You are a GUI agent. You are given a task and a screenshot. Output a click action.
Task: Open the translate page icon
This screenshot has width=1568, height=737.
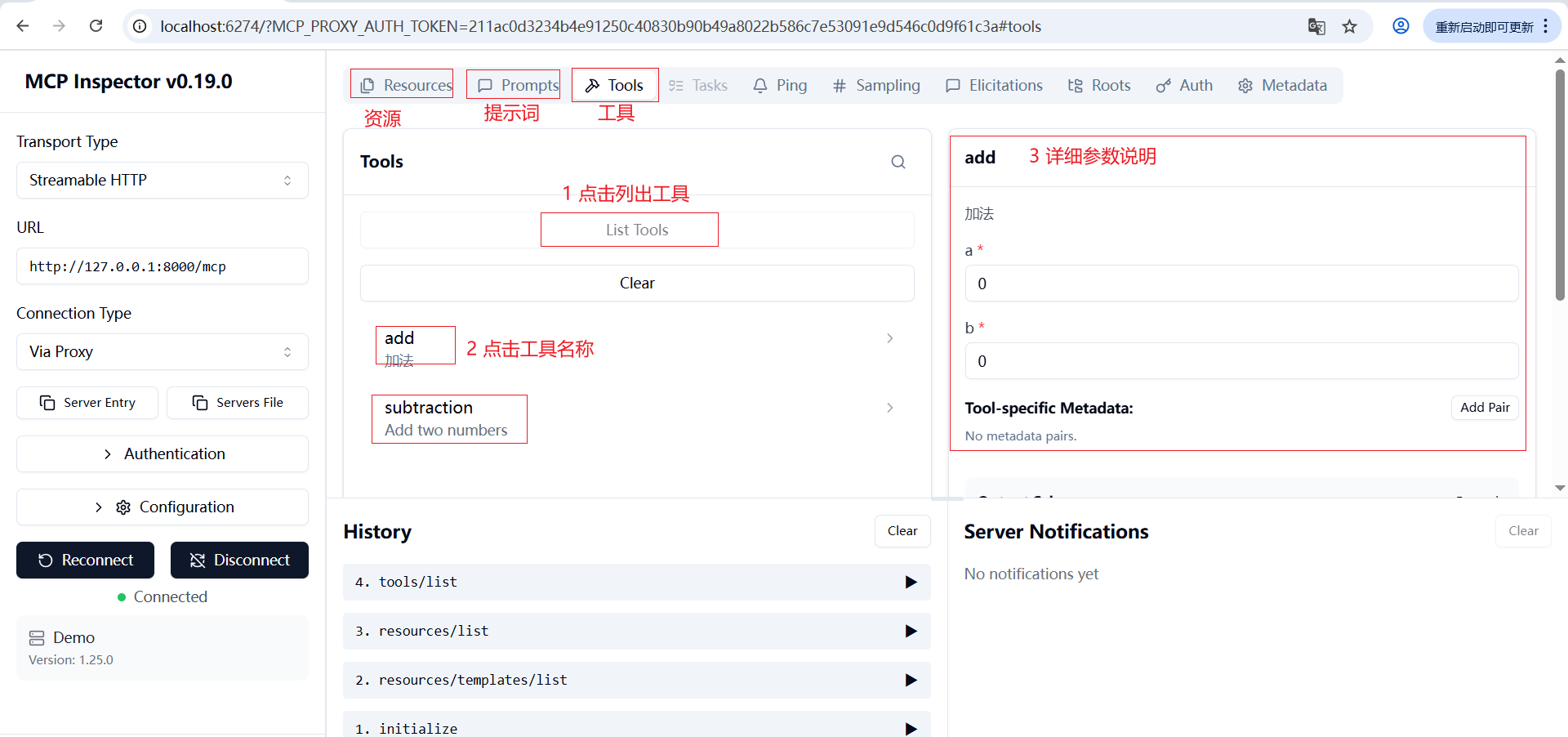1316,26
